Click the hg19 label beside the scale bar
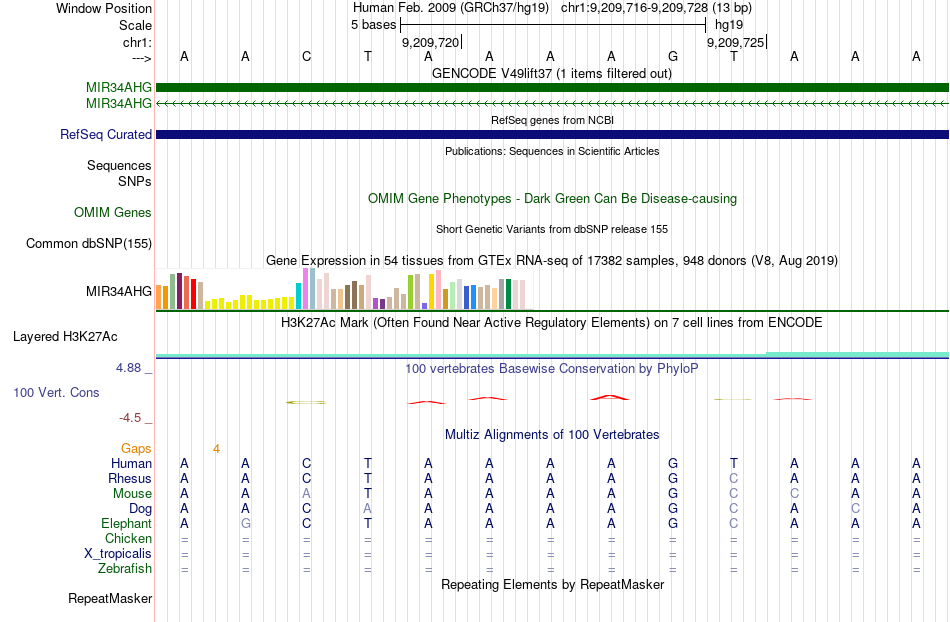The image size is (950, 622). pyautogui.click(x=729, y=25)
